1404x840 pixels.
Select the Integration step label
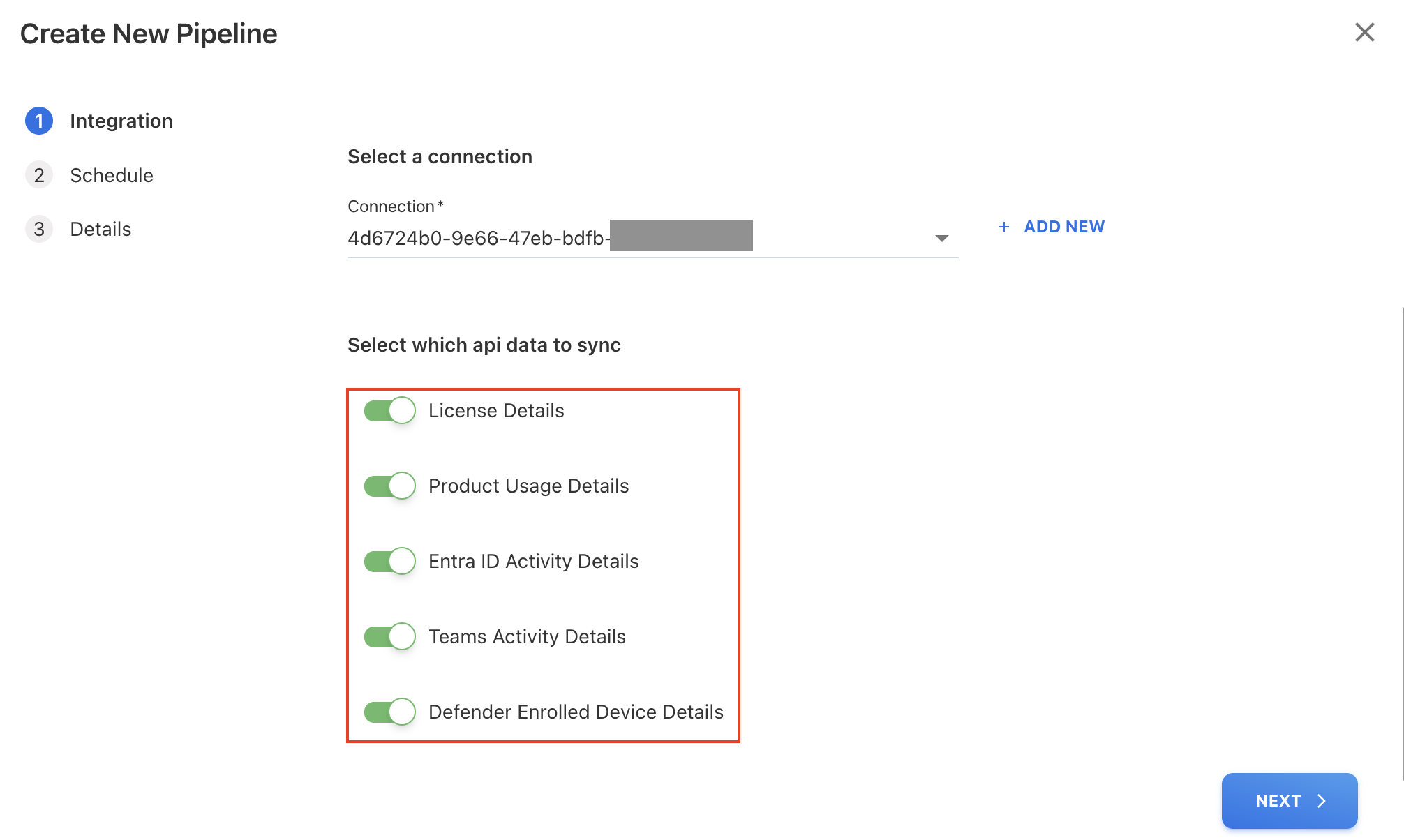[x=121, y=121]
